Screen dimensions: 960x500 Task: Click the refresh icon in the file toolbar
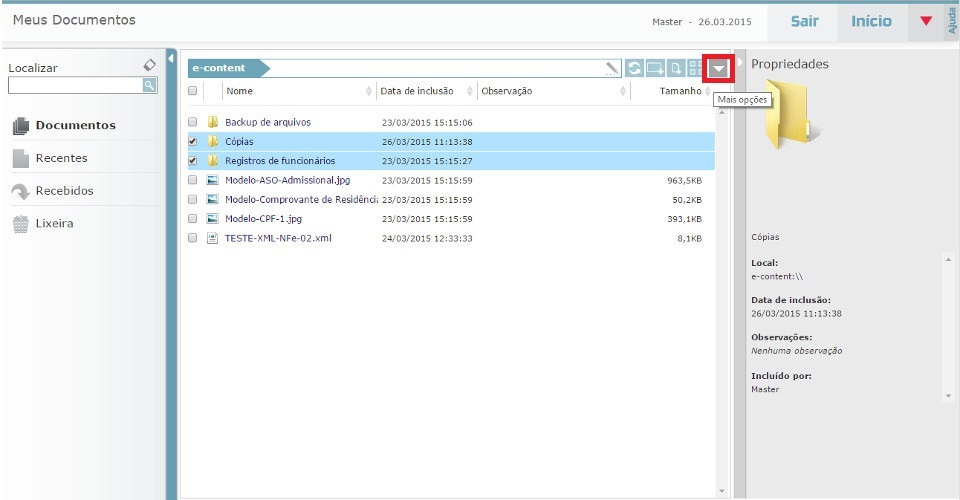click(x=635, y=69)
